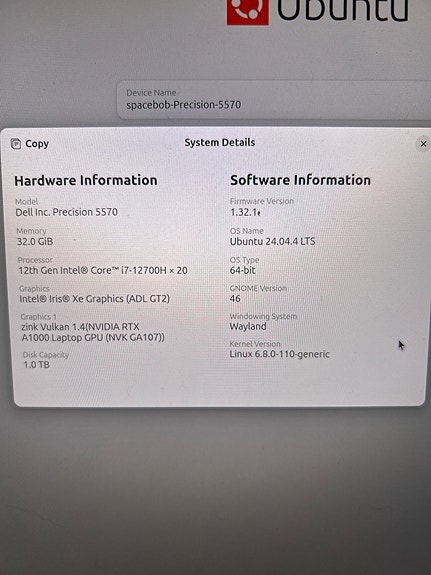
Task: Click the firmware version 1.32.1 value
Action: [x=245, y=212]
